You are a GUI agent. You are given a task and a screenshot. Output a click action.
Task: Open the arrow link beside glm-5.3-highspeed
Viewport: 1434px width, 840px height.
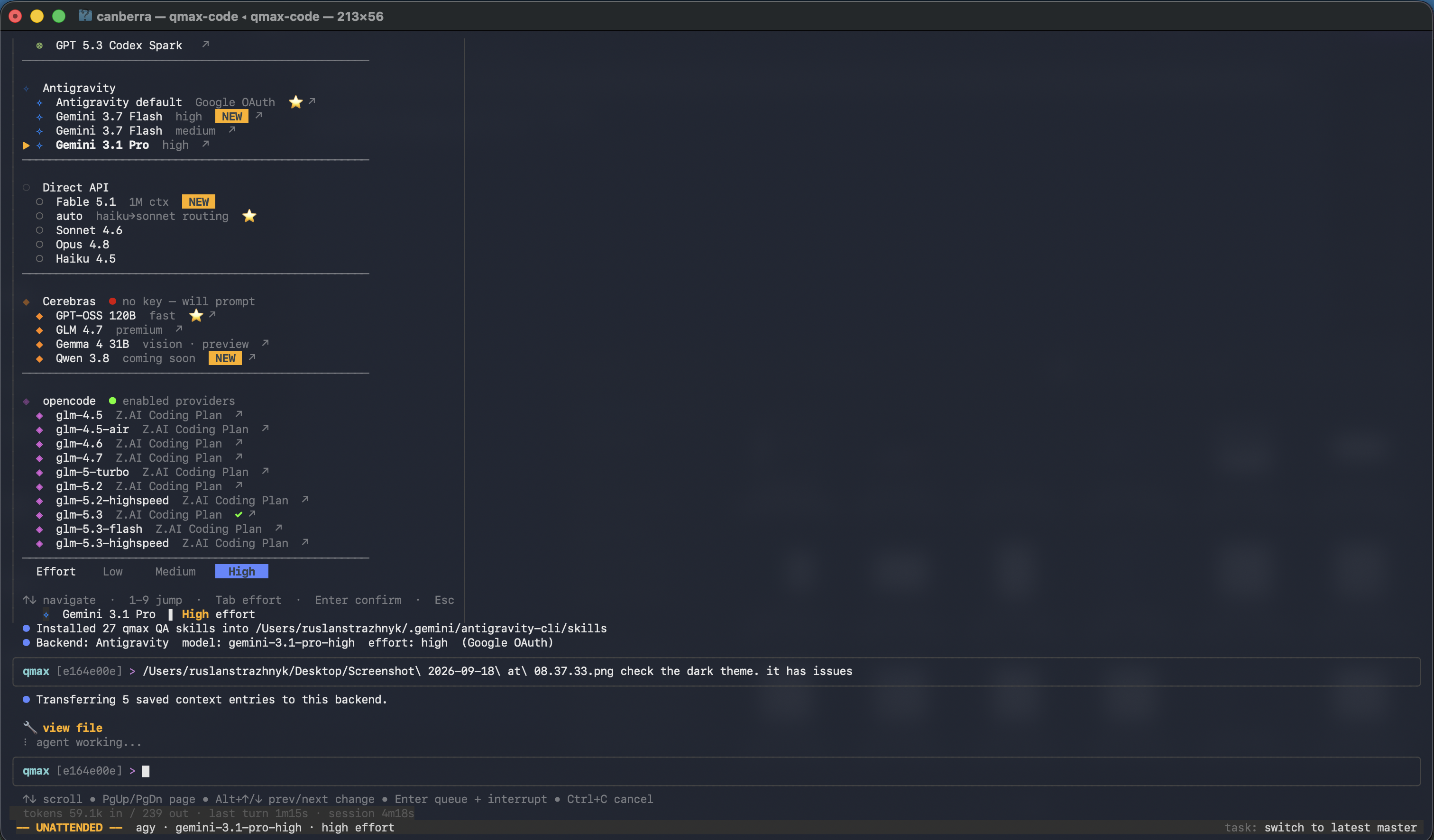(x=304, y=542)
